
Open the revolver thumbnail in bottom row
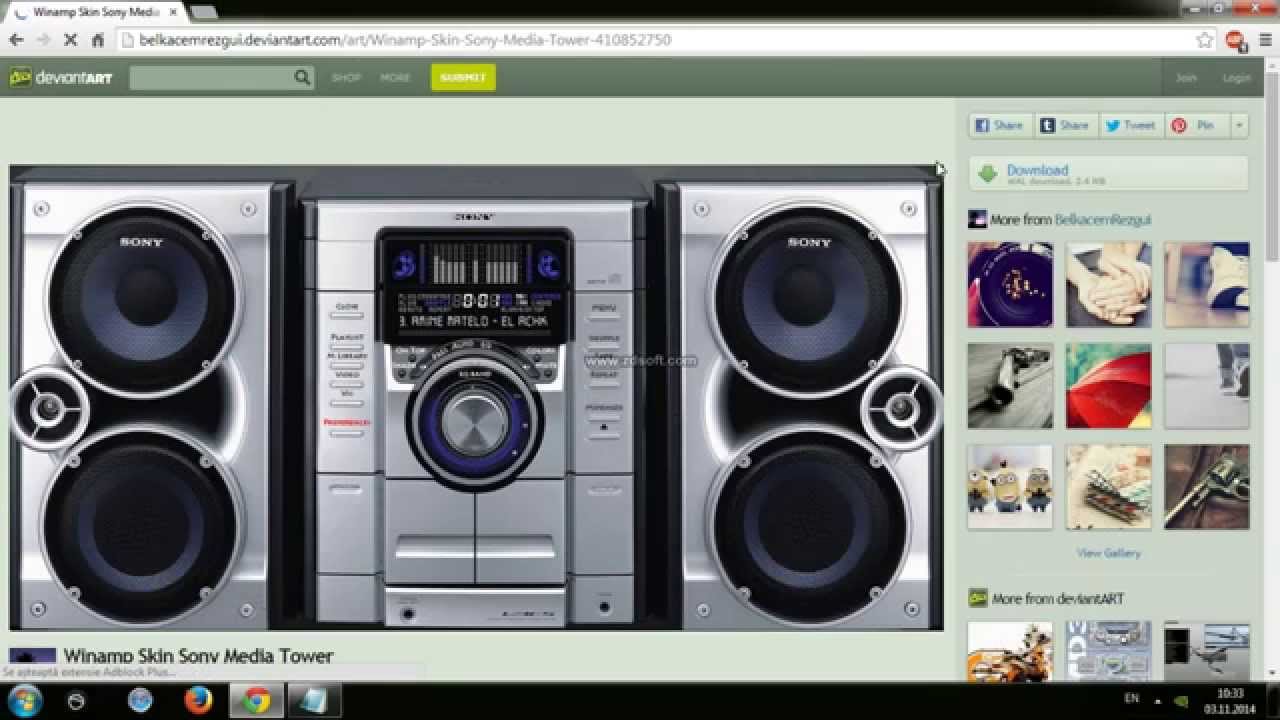(x=1207, y=487)
